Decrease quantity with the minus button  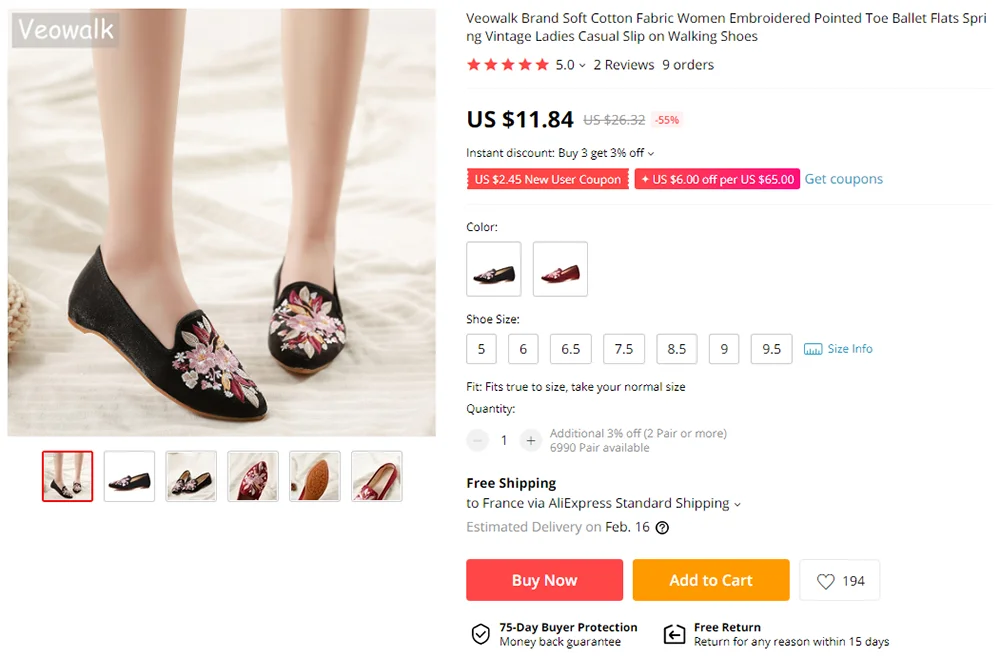coord(478,440)
